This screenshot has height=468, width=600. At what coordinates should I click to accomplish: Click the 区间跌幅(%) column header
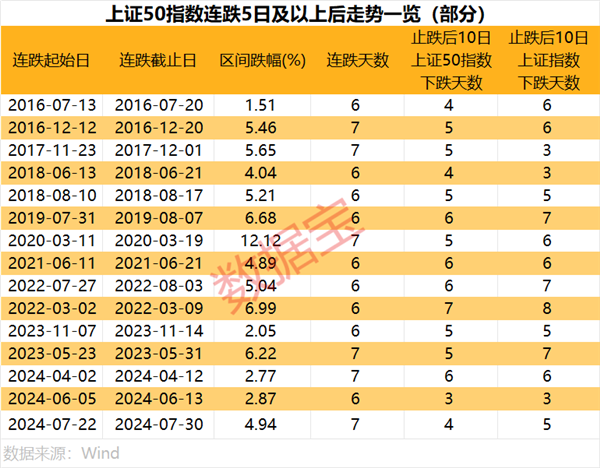(262, 61)
